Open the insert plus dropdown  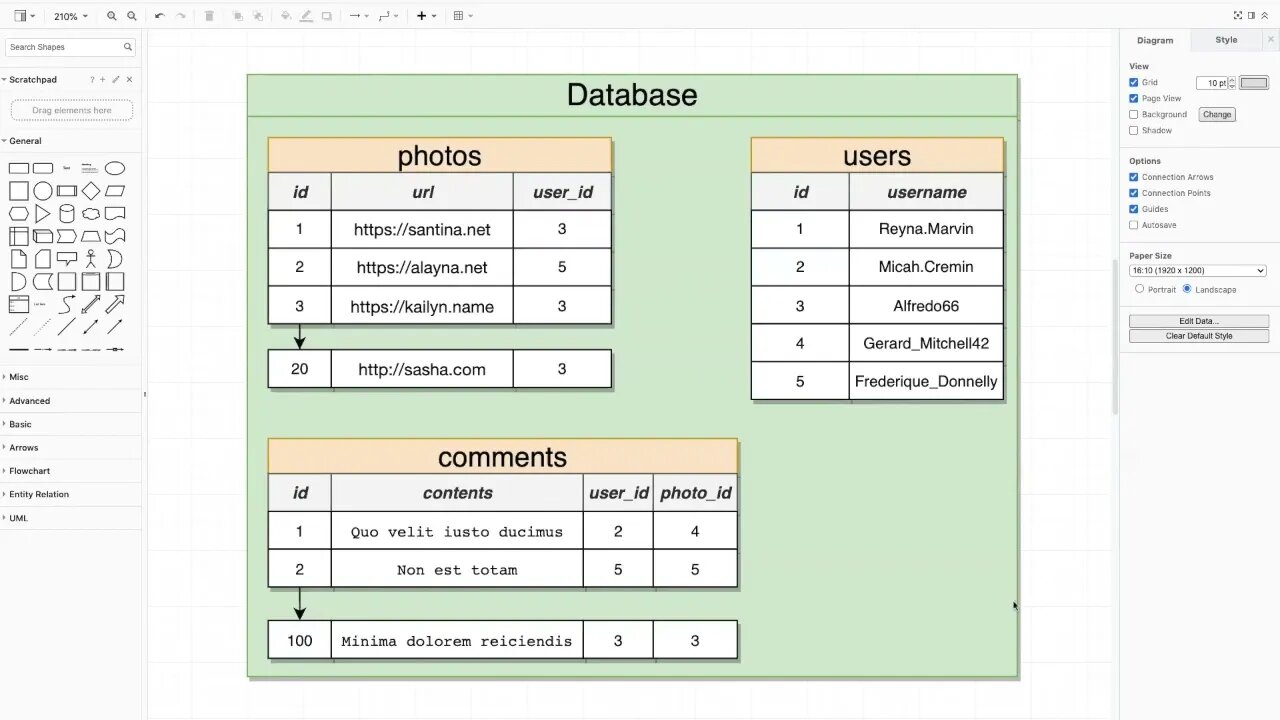426,16
